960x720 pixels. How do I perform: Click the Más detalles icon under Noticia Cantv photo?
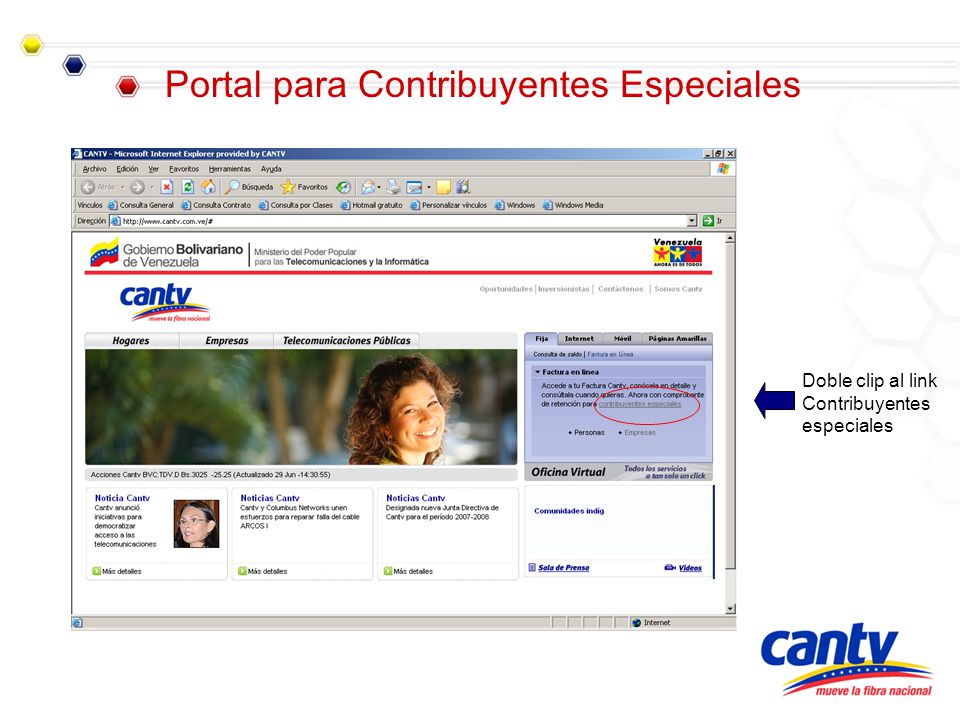click(96, 571)
